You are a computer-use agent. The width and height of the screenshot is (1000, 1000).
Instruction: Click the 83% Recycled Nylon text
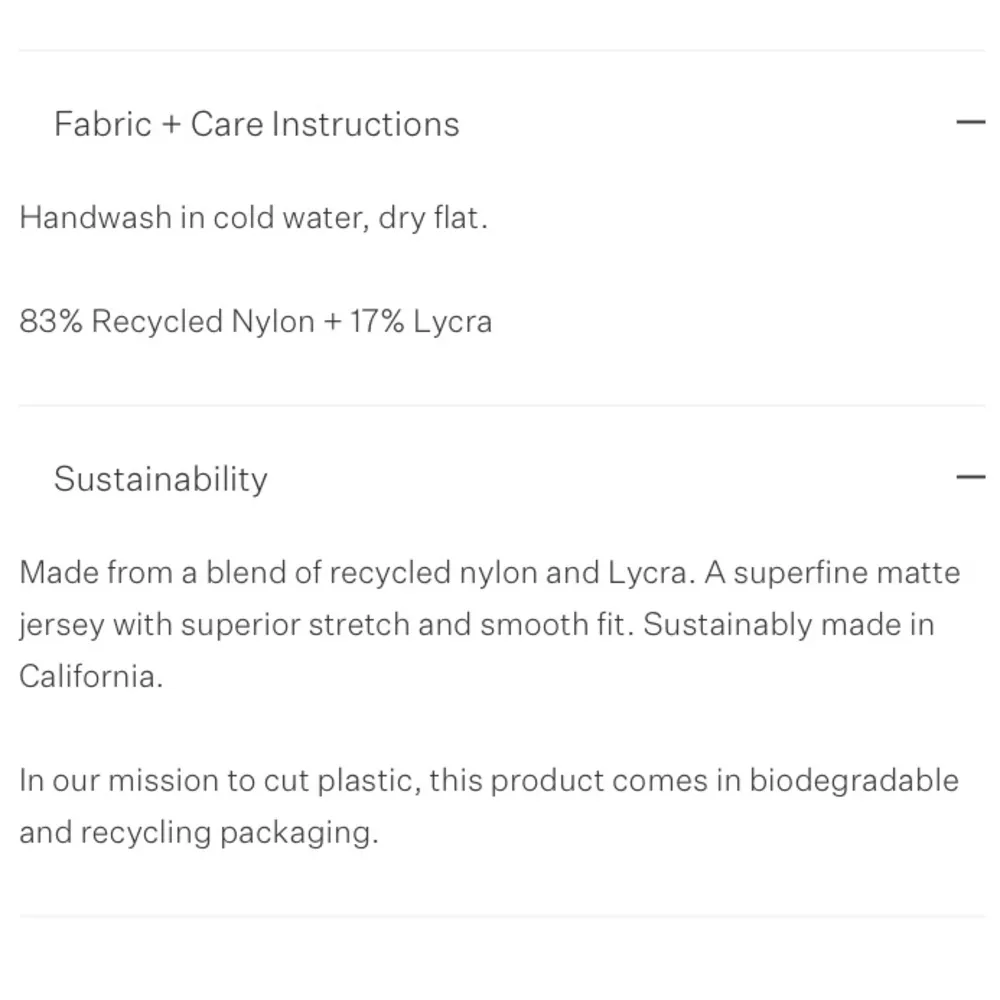[166, 322]
